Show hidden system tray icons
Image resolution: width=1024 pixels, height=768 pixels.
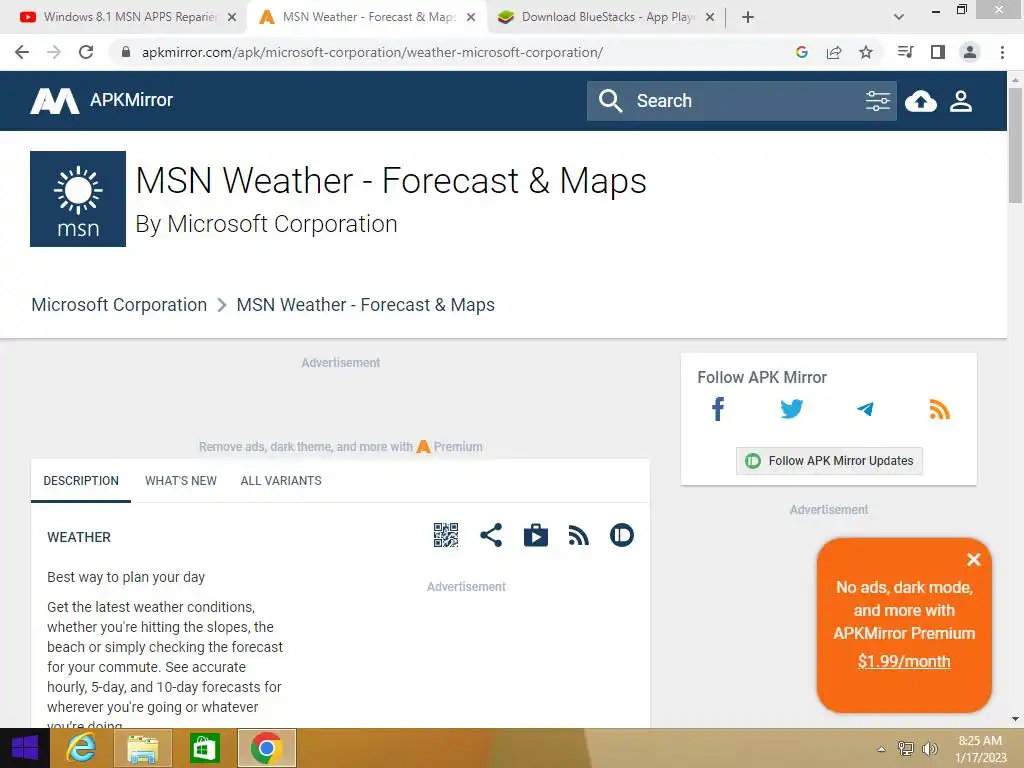(882, 749)
